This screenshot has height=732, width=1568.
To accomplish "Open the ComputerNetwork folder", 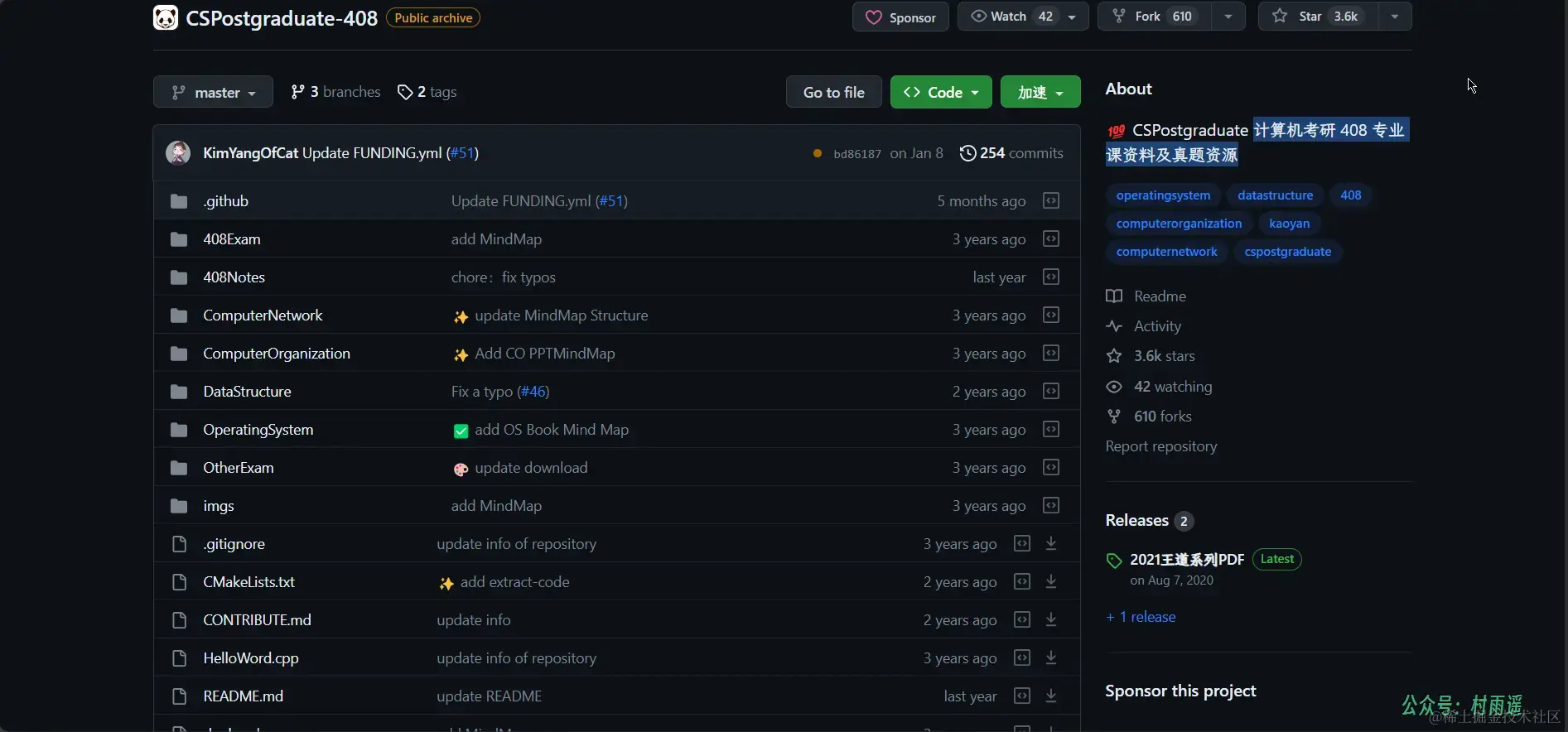I will (263, 315).
